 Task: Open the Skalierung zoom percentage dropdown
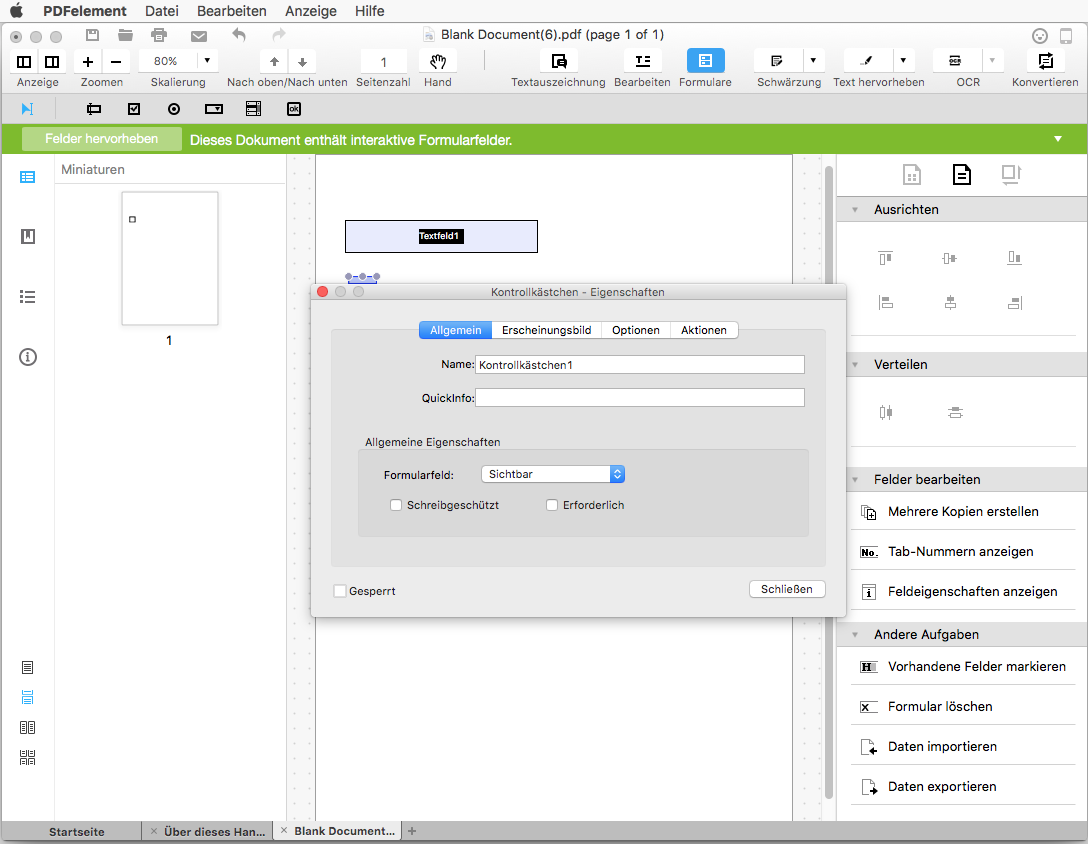(207, 61)
